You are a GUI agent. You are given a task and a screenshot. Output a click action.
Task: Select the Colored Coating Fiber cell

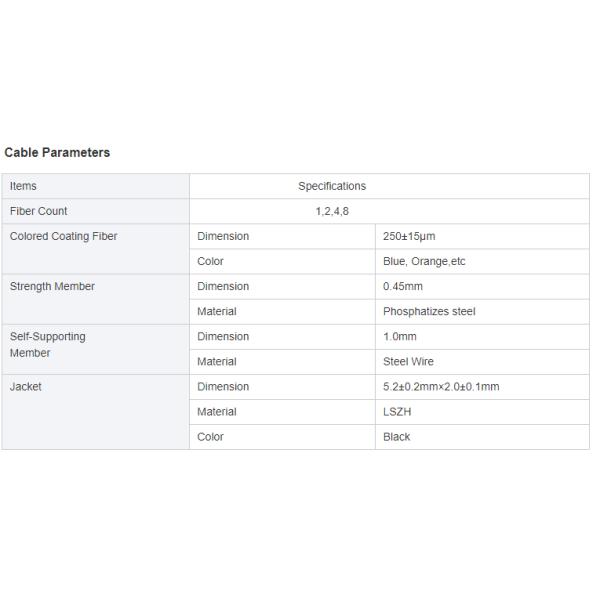point(63,236)
